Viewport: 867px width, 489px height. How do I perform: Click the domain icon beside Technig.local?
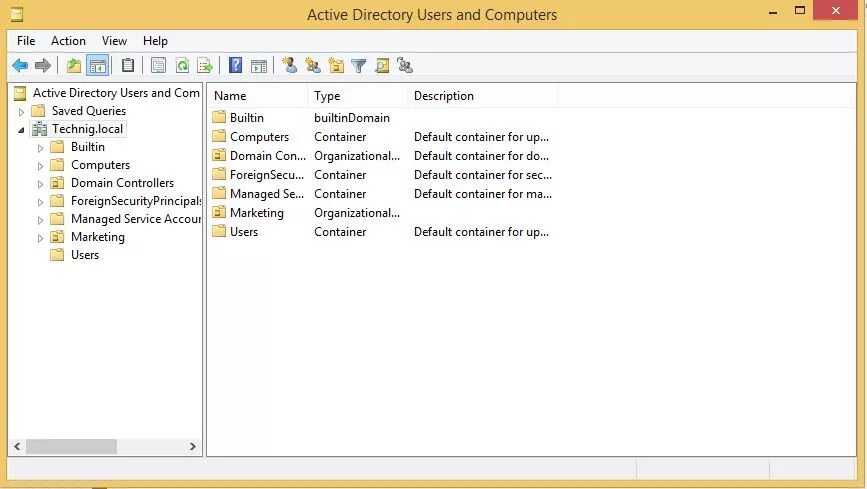pyautogui.click(x=39, y=129)
